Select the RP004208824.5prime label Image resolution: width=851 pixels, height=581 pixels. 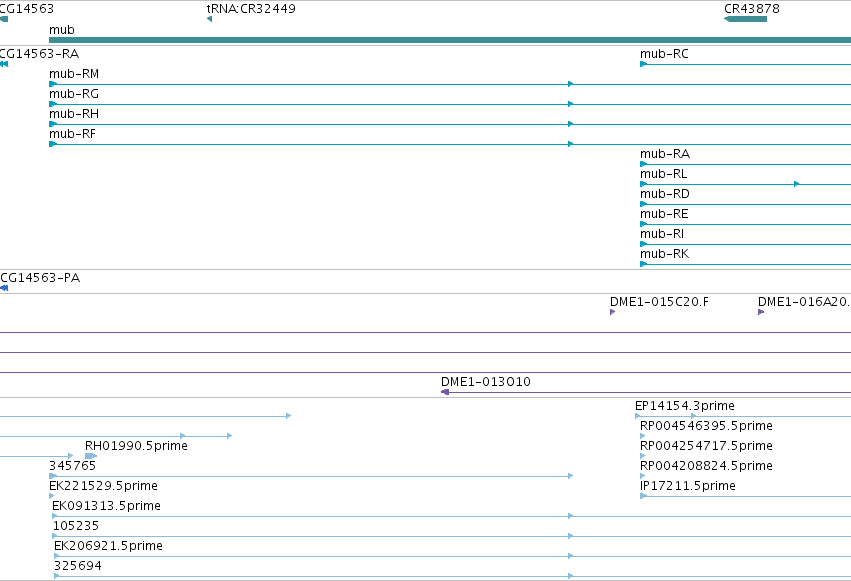point(706,466)
